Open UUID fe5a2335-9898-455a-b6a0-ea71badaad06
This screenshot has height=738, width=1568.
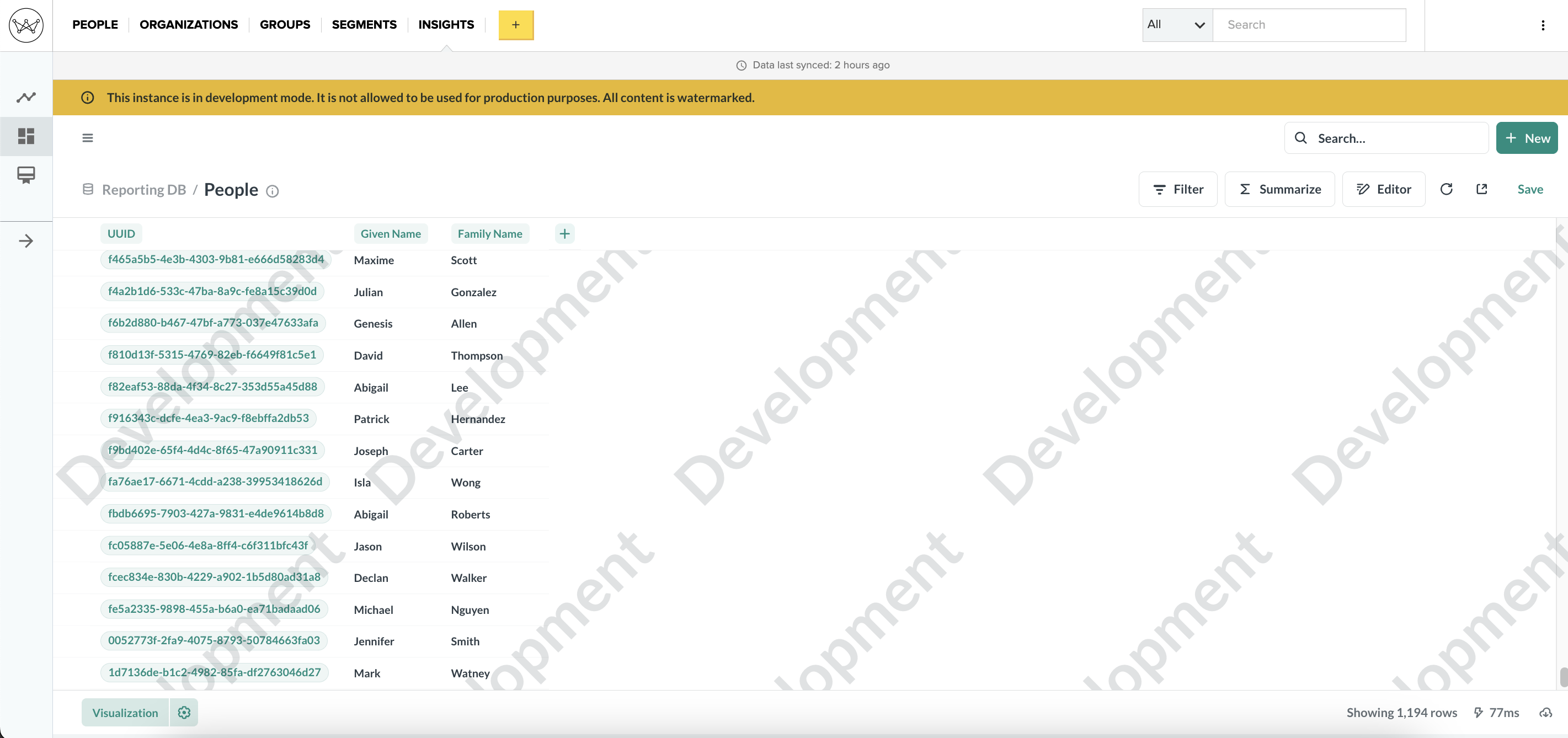[214, 609]
